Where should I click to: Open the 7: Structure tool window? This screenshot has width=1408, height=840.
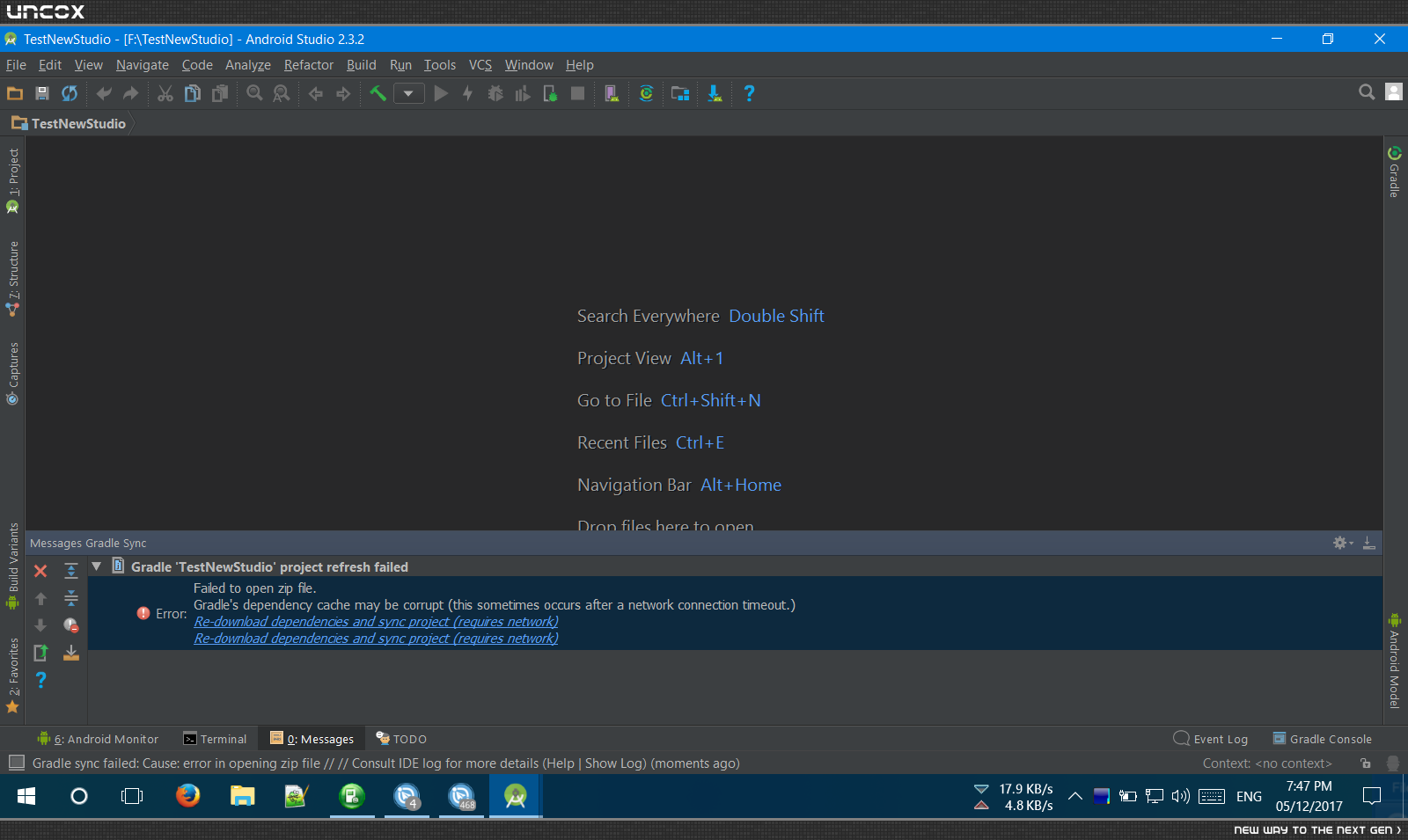13,279
